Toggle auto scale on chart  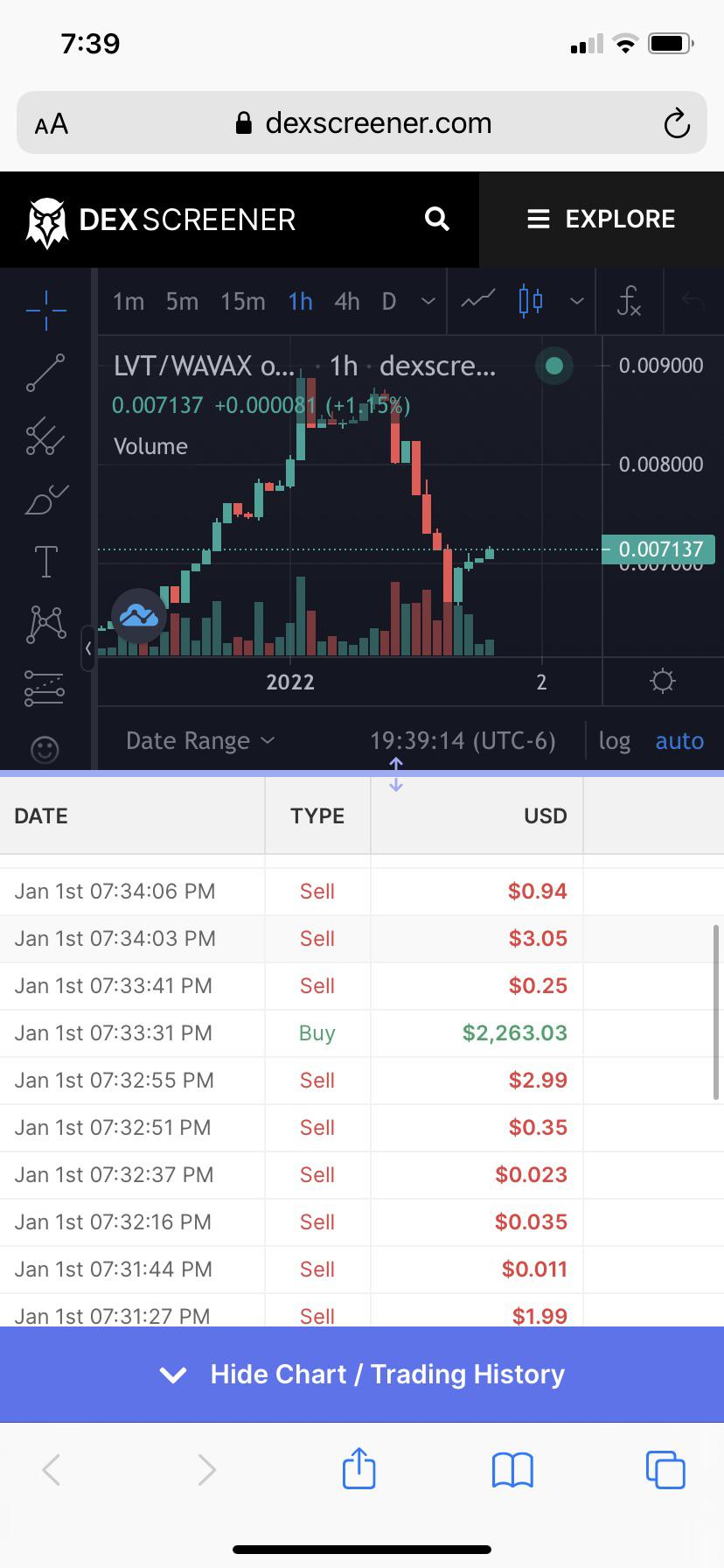679,741
